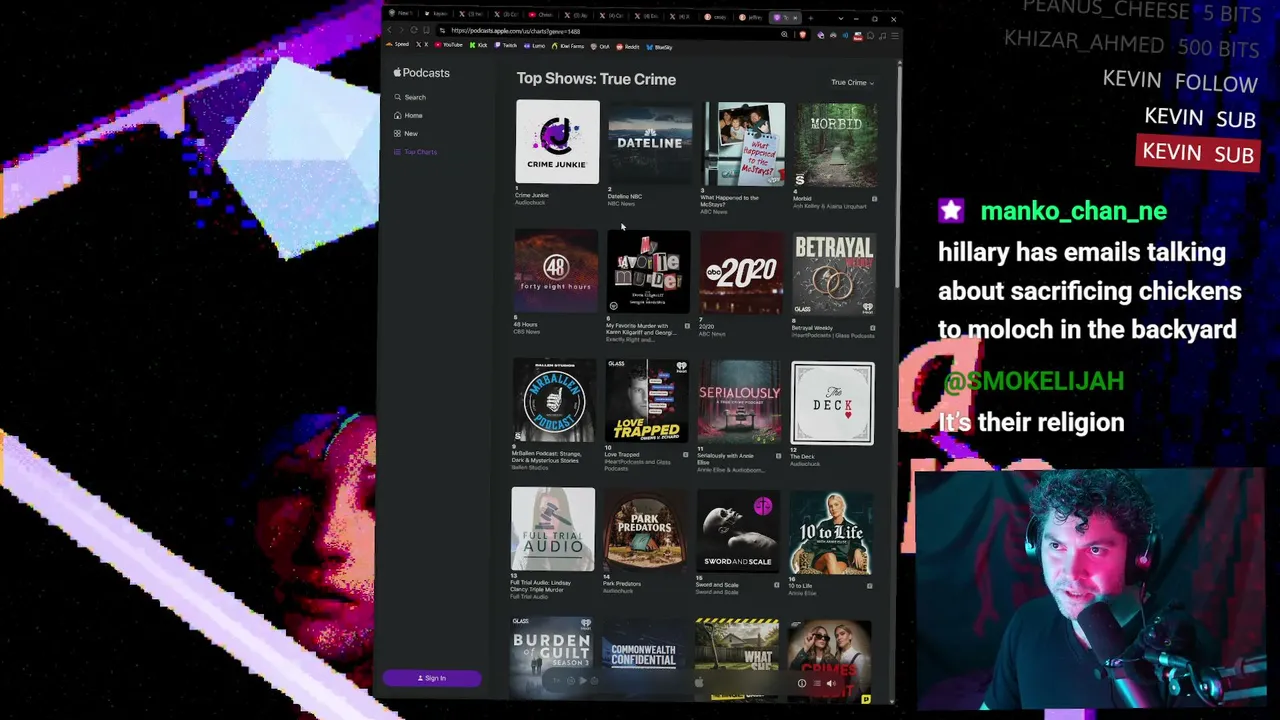Go to Home in the Podcasts sidebar
Viewport: 1280px width, 720px height.
coord(408,115)
